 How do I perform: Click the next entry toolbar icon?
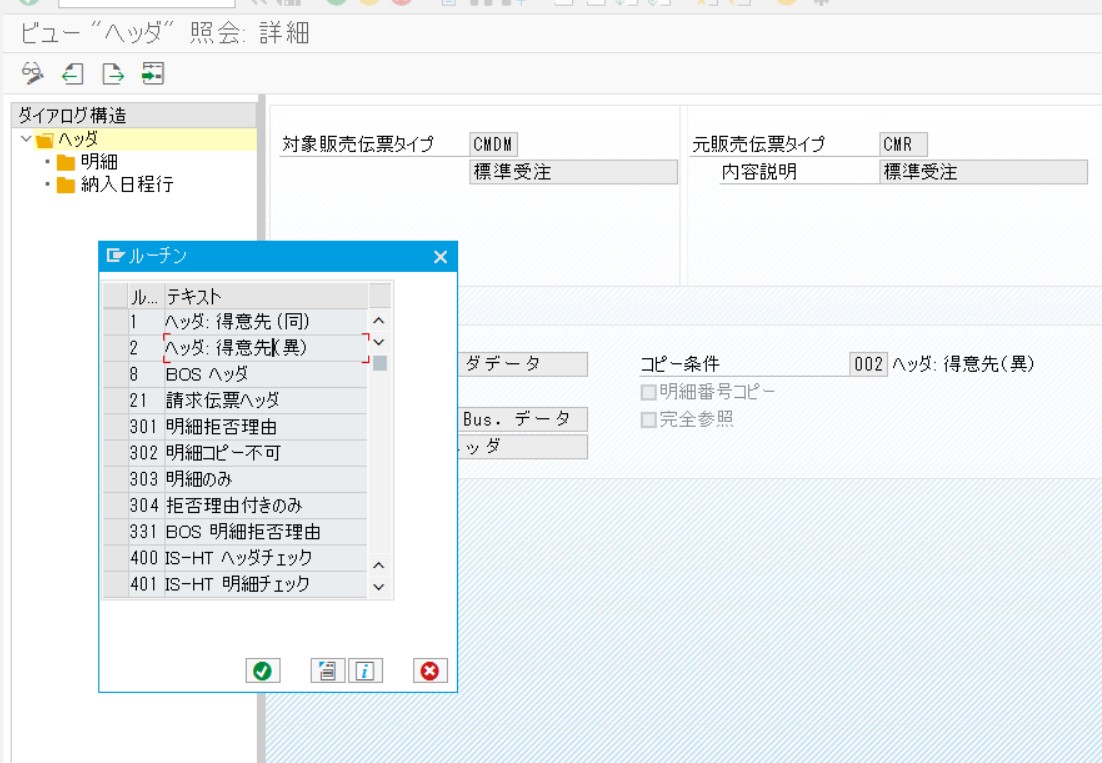(x=113, y=73)
